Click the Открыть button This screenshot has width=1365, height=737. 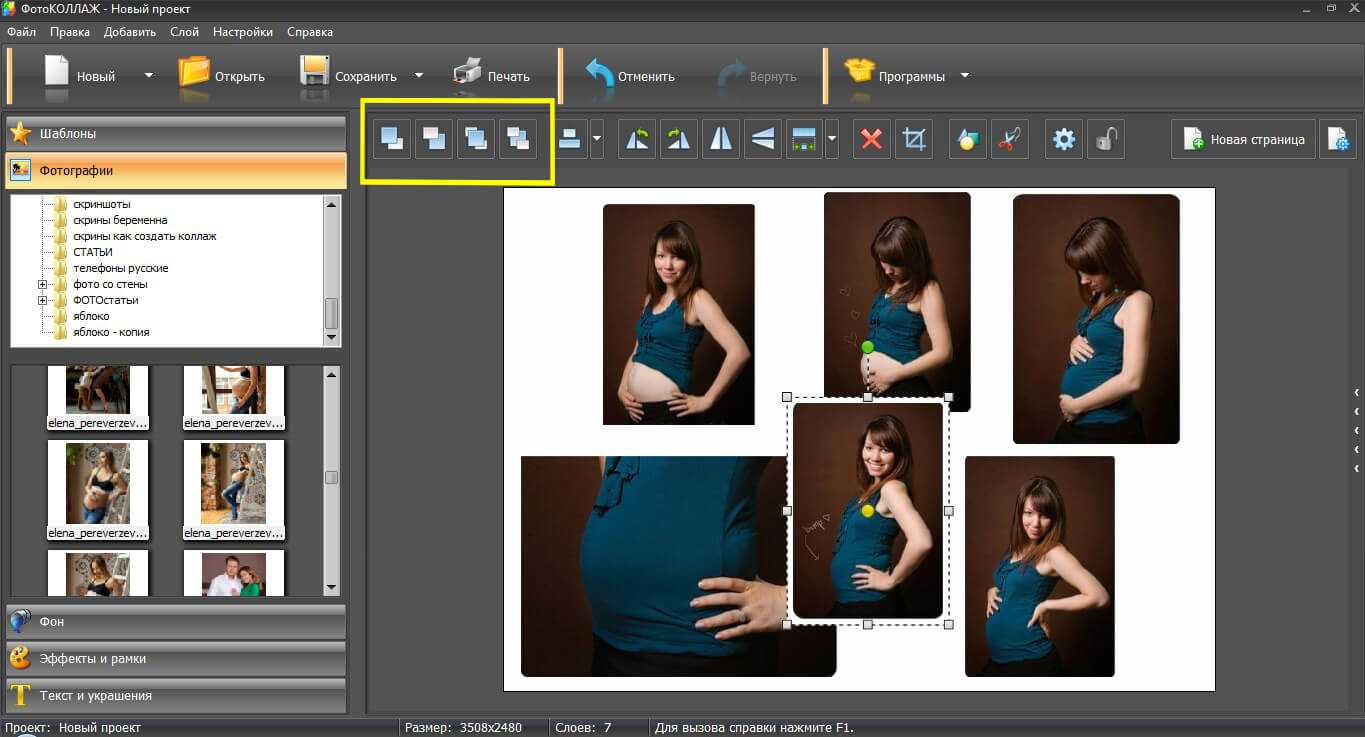coord(222,76)
